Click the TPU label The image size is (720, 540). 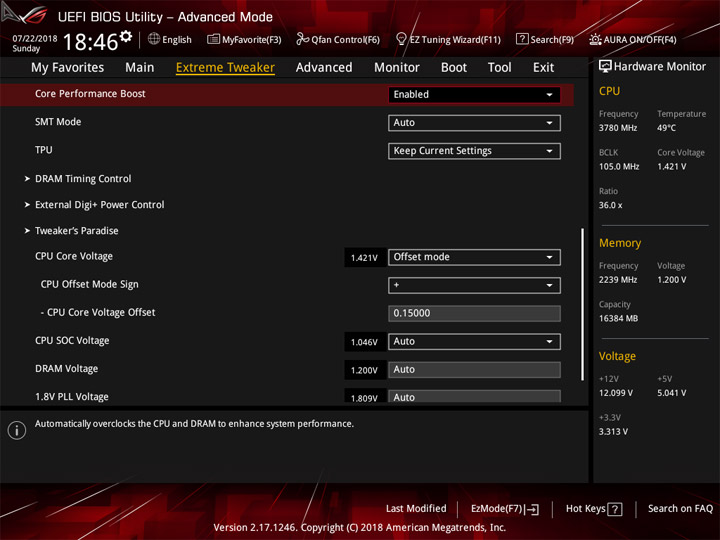[x=44, y=150]
